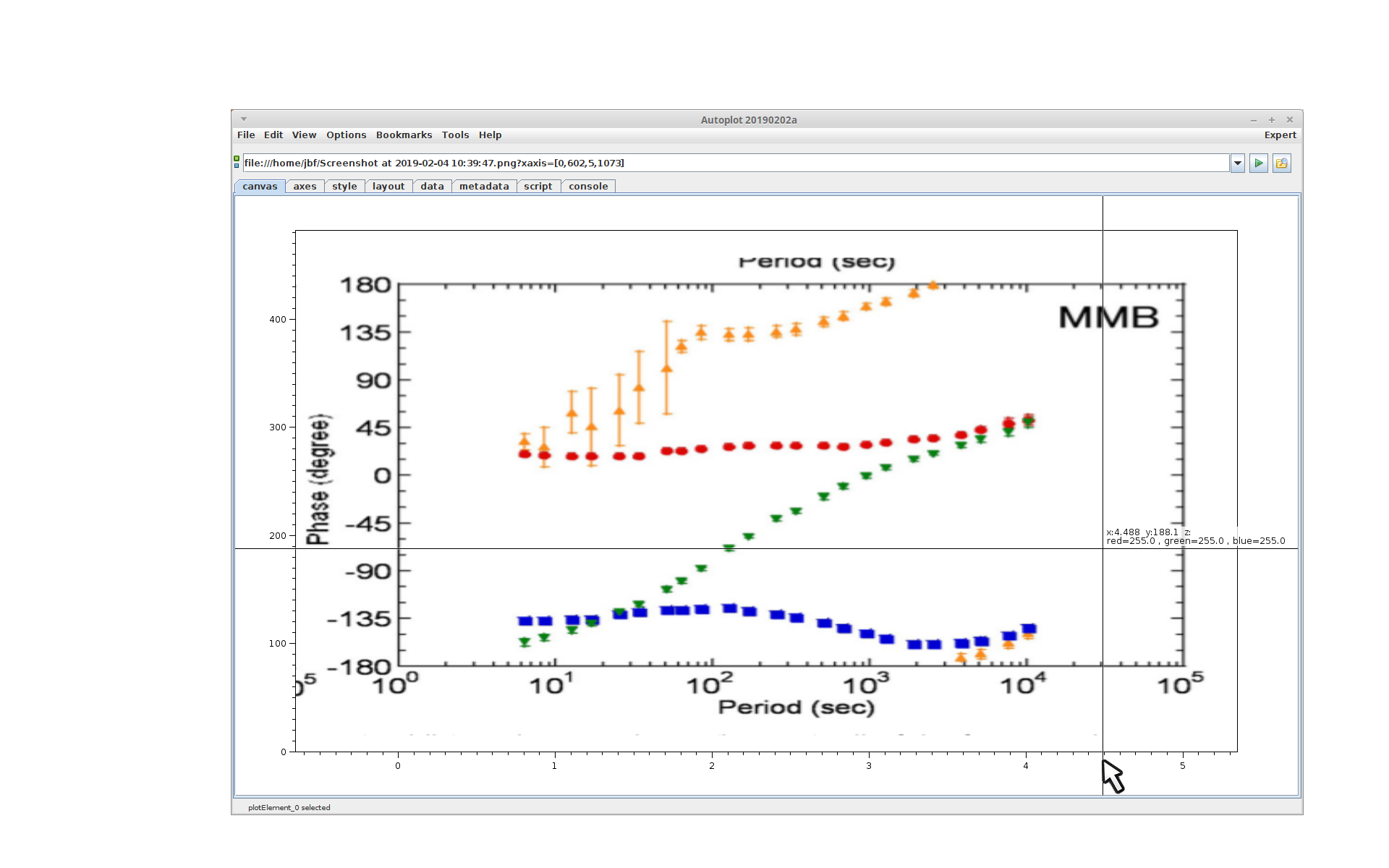Open the file browse folder icon
Viewport: 1389px width, 868px height.
click(1281, 163)
